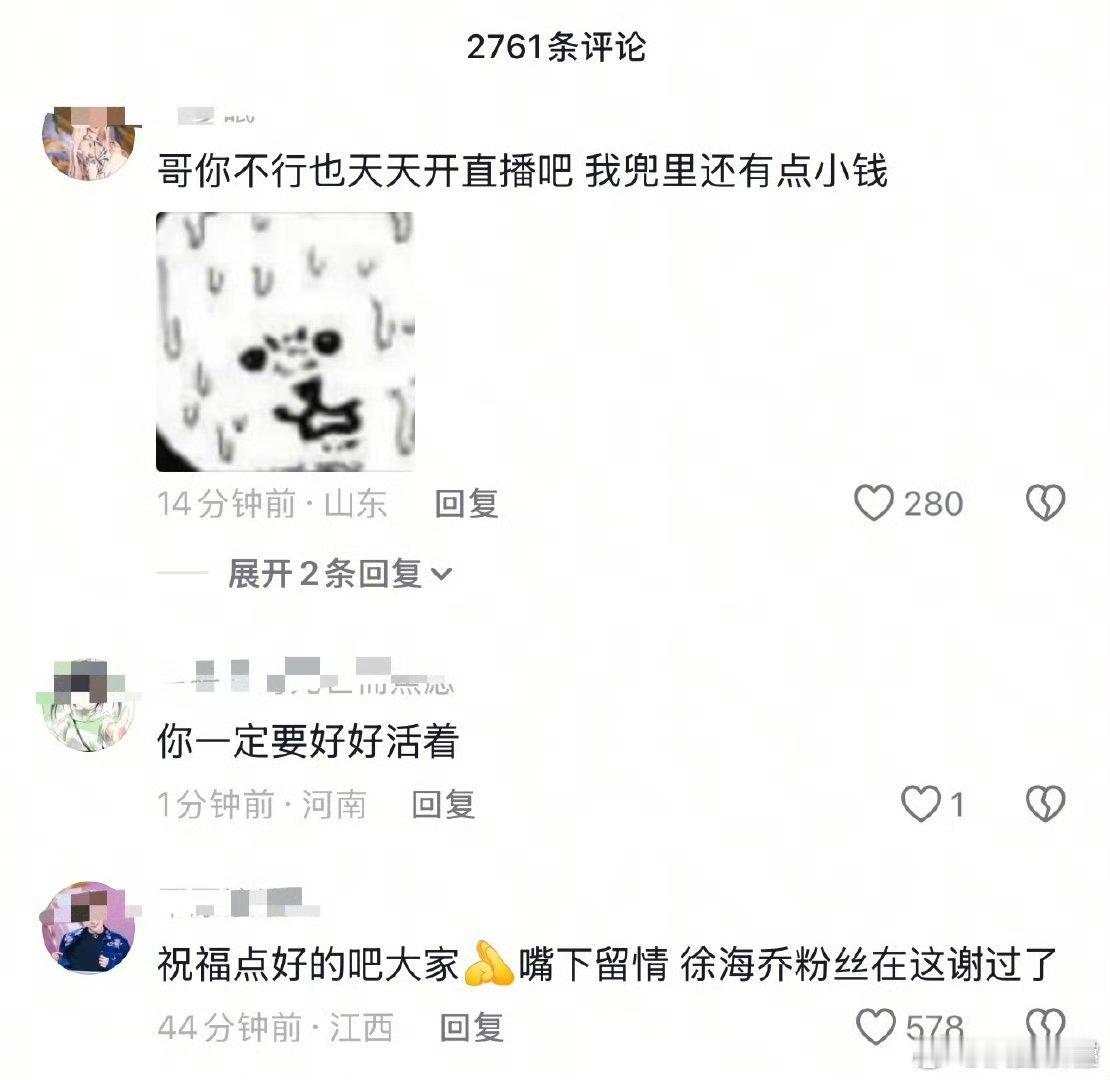Like the Shandong comment with 280 likes
Image resolution: width=1110 pixels, height=1080 pixels.
click(x=874, y=503)
